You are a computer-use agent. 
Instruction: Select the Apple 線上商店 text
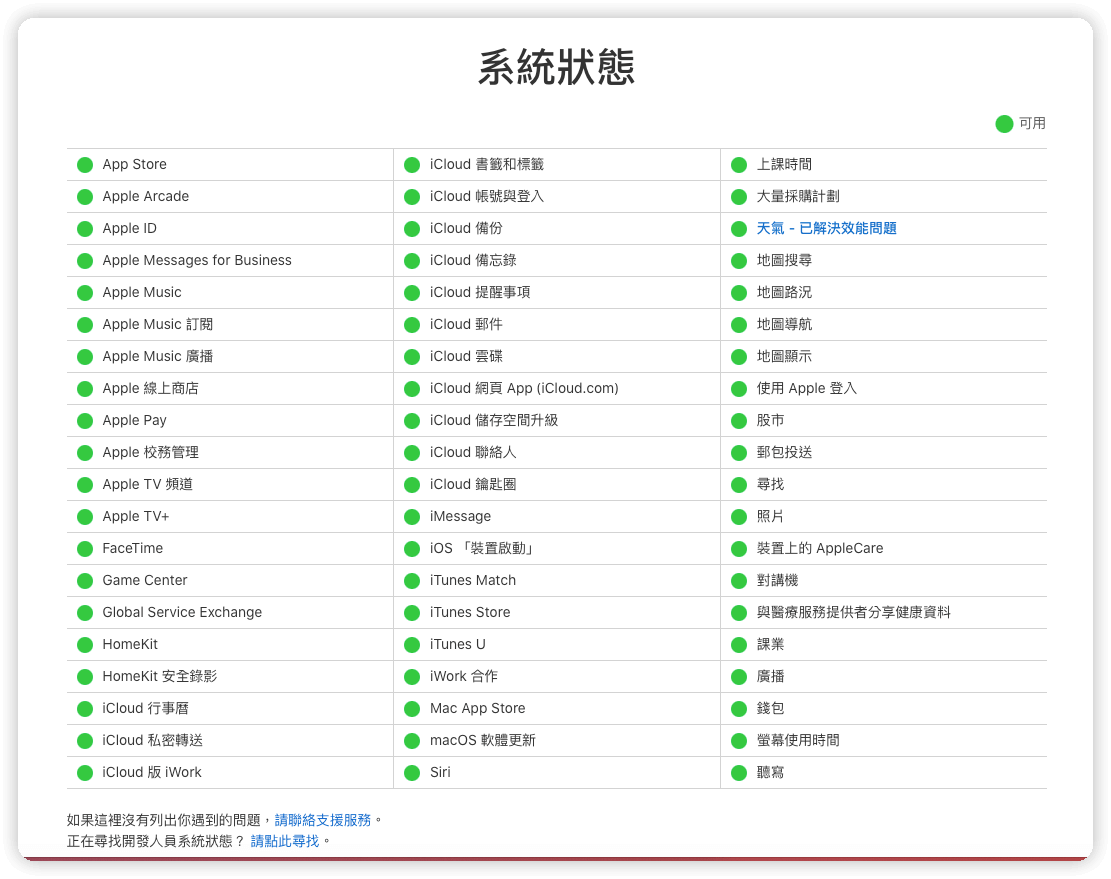[150, 388]
